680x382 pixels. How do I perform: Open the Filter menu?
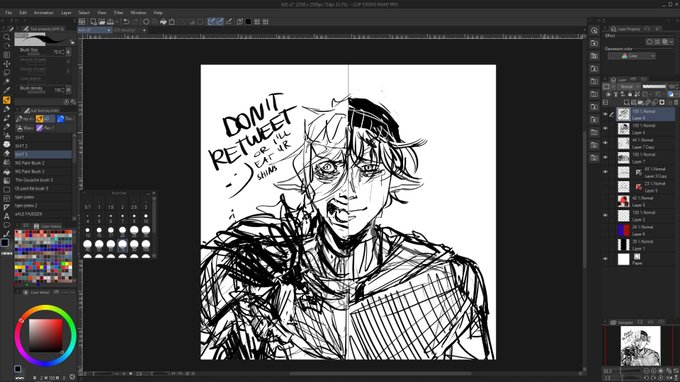click(x=118, y=13)
